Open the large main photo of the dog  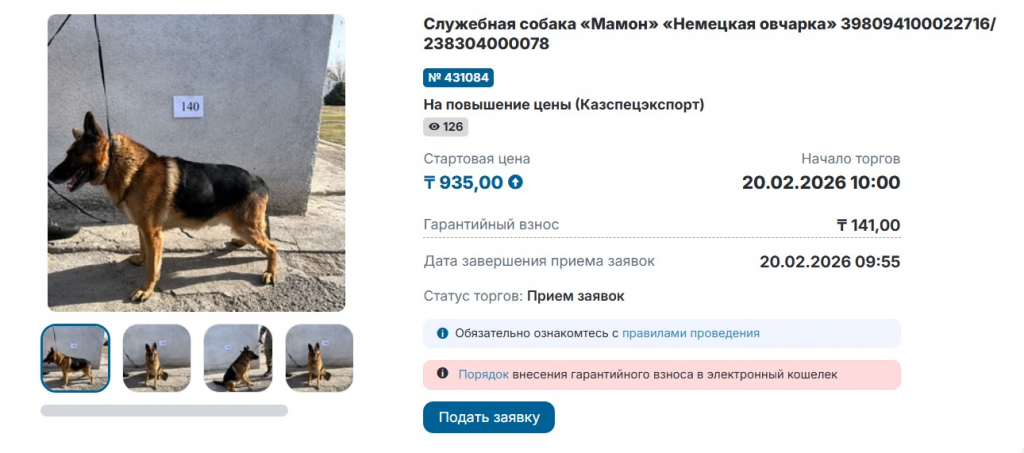pos(196,162)
